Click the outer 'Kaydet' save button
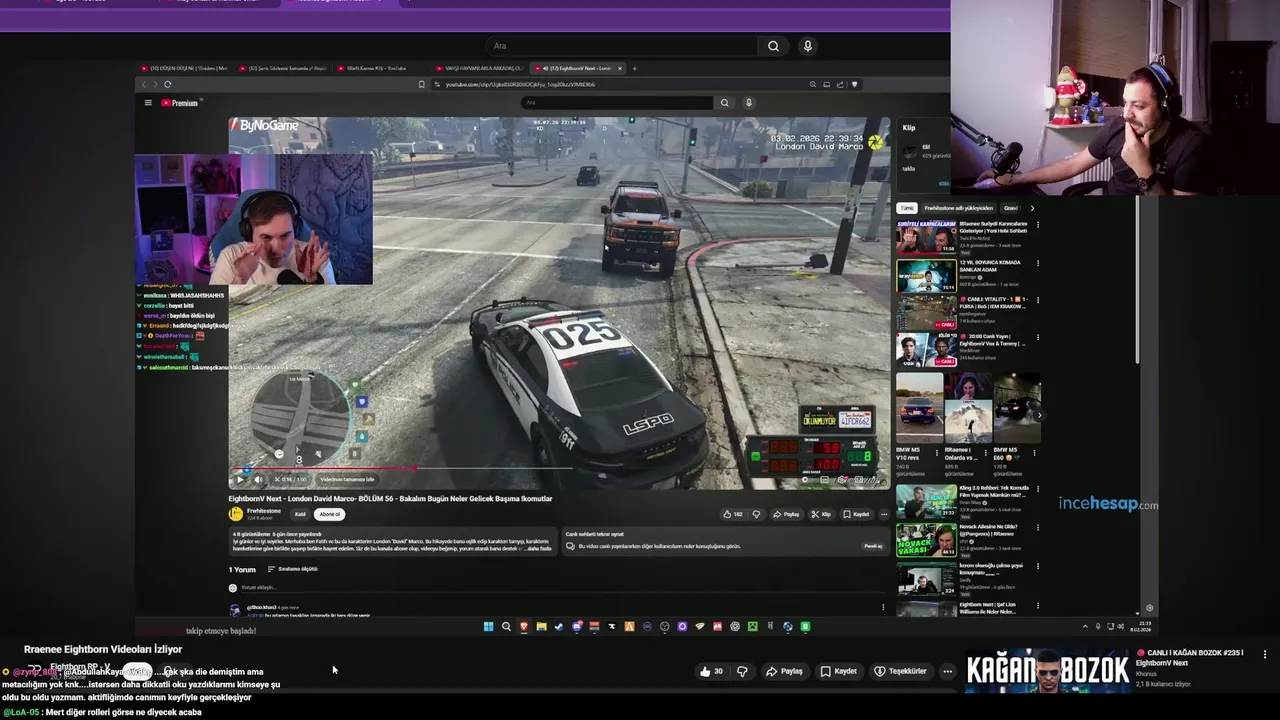1280x720 pixels. point(838,671)
